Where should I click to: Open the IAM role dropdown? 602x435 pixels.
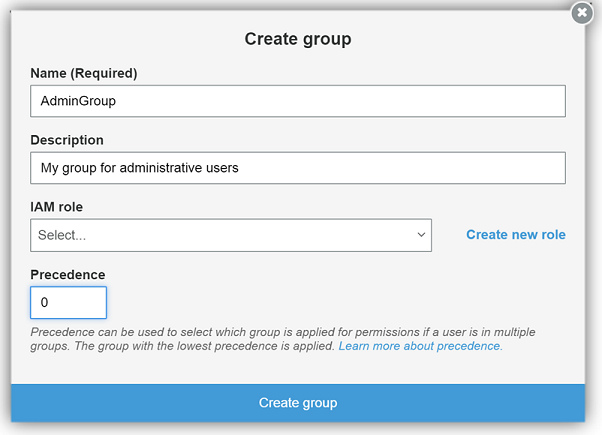point(231,235)
